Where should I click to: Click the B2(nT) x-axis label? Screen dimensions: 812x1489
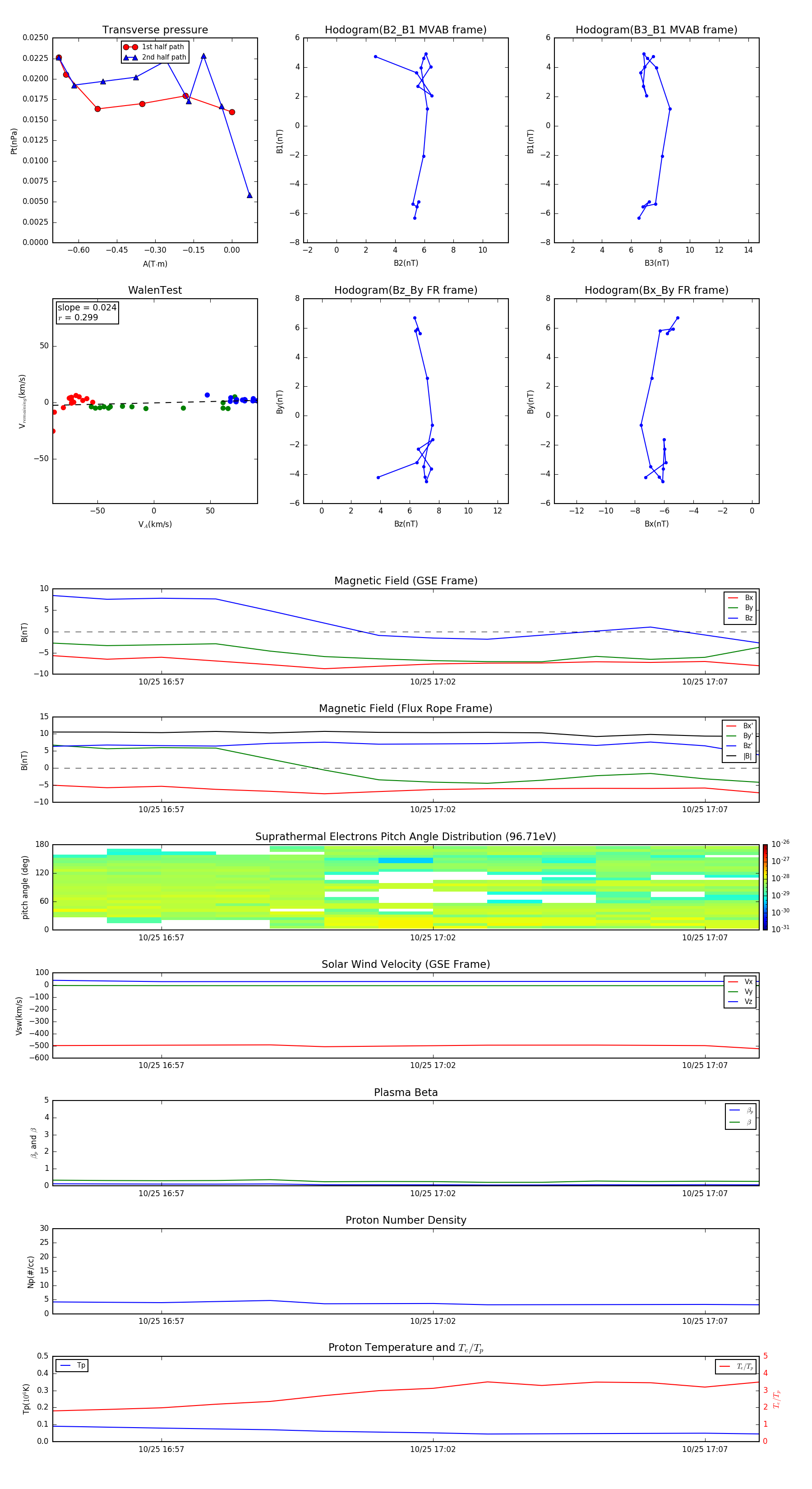(x=406, y=264)
